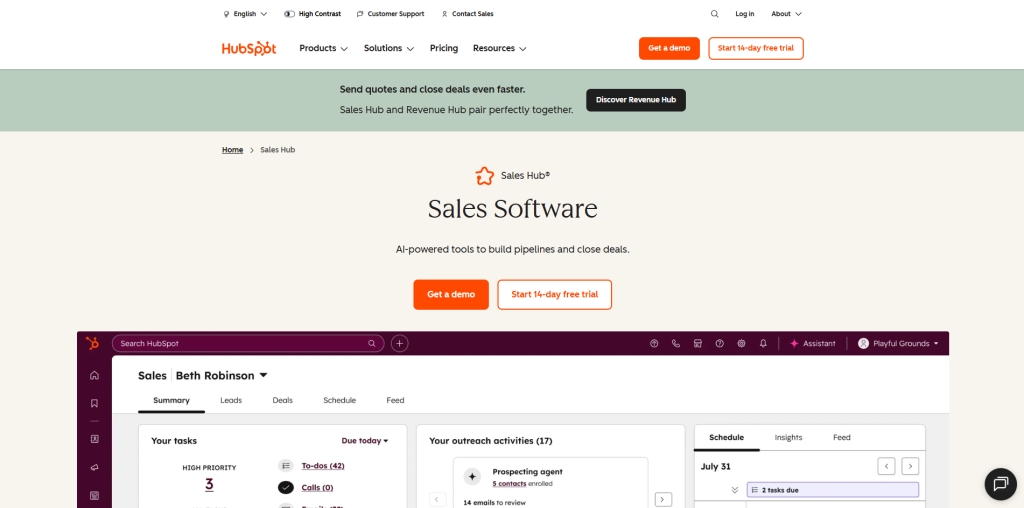
Task: Go to next day in July 31 schedule
Action: [910, 466]
